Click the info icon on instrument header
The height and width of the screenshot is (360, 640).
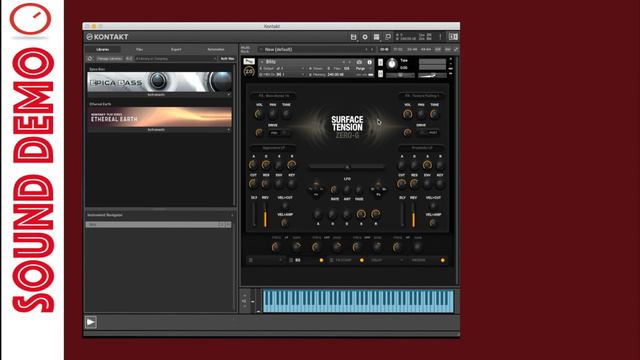(369, 62)
